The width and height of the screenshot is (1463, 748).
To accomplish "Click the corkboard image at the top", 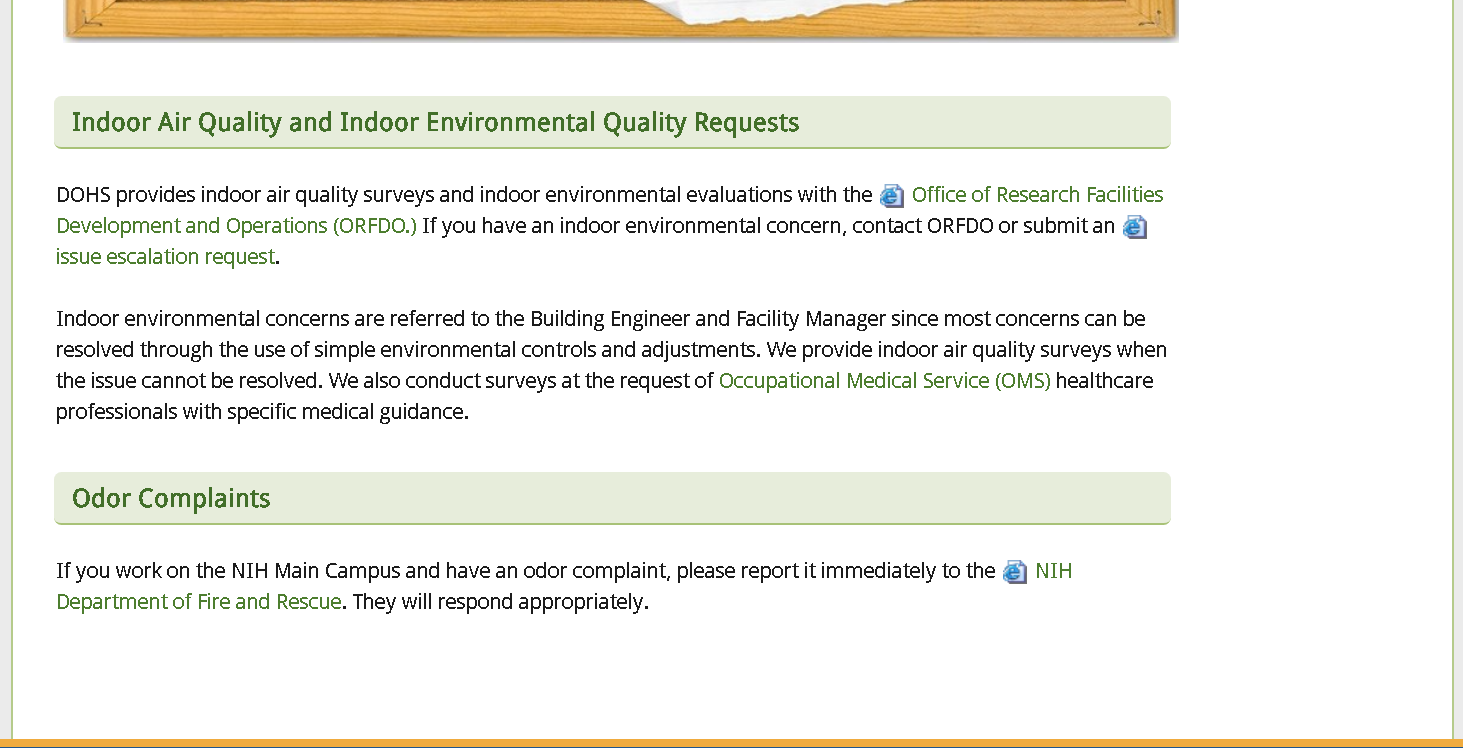I will (x=620, y=20).
